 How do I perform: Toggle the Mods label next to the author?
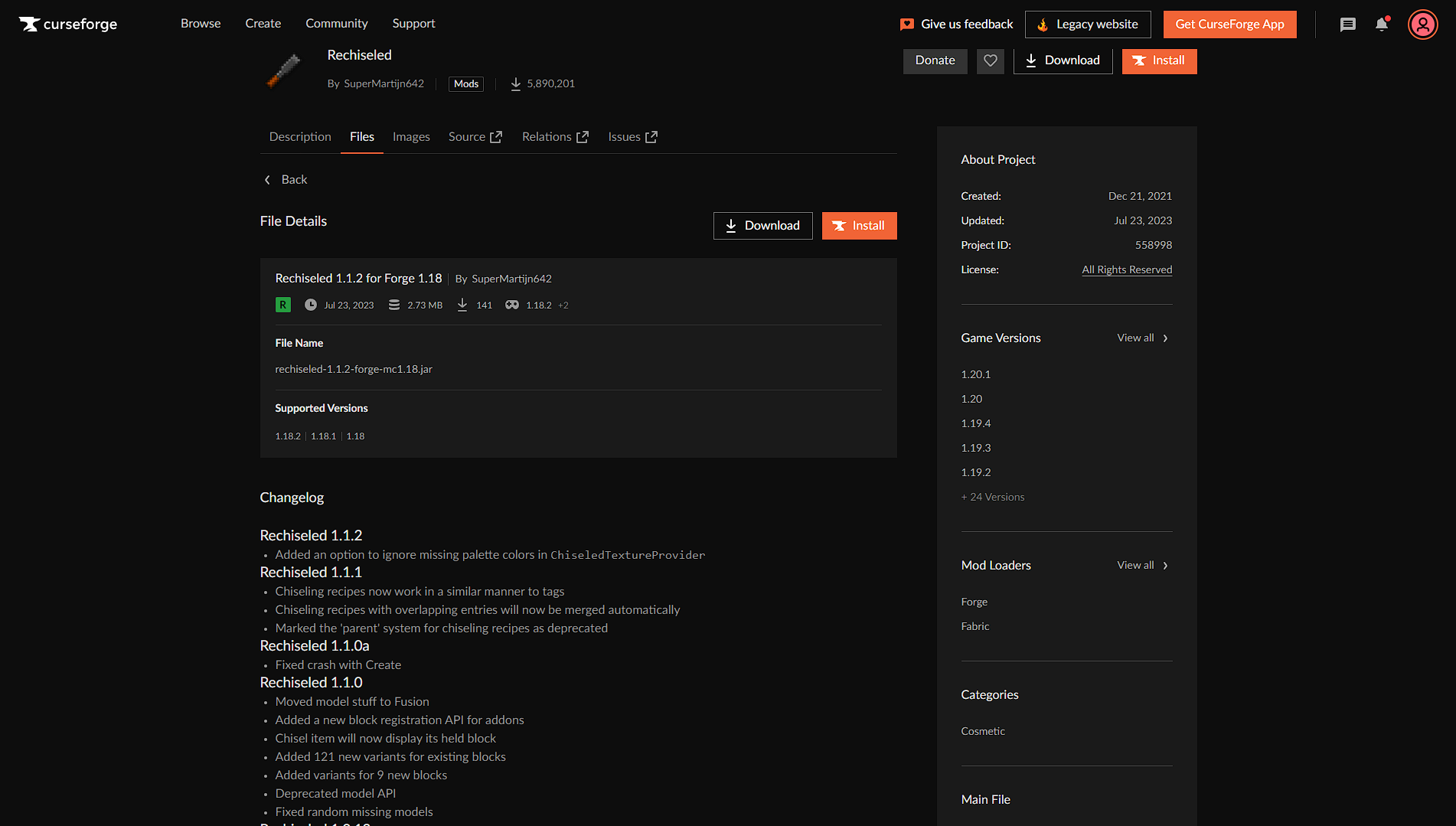465,83
